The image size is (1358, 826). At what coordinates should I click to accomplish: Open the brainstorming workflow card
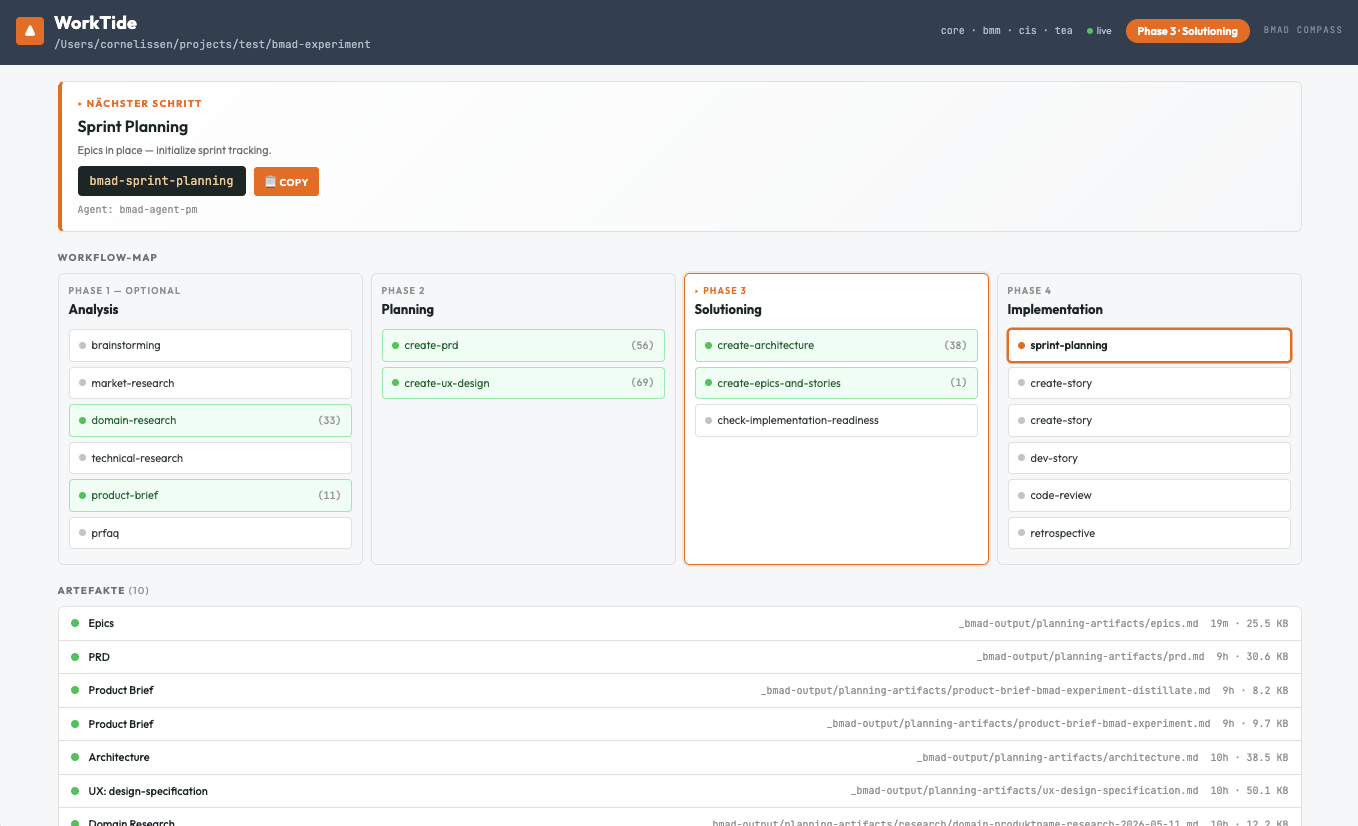click(x=210, y=345)
